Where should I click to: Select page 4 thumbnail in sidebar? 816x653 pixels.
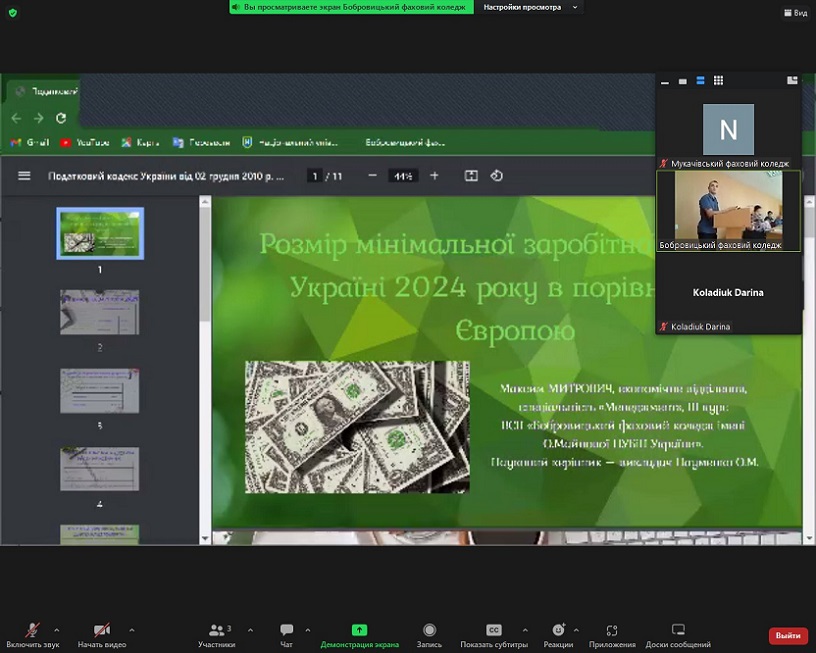[x=100, y=469]
